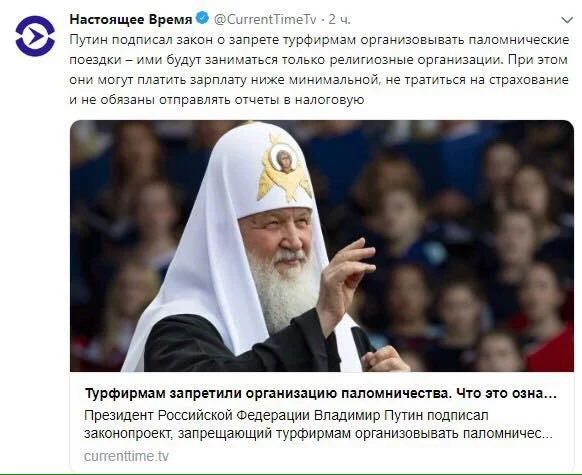Click tweet line starting "Путин подписал закон"
Image resolution: width=582 pixels, height=475 pixels.
click(319, 40)
